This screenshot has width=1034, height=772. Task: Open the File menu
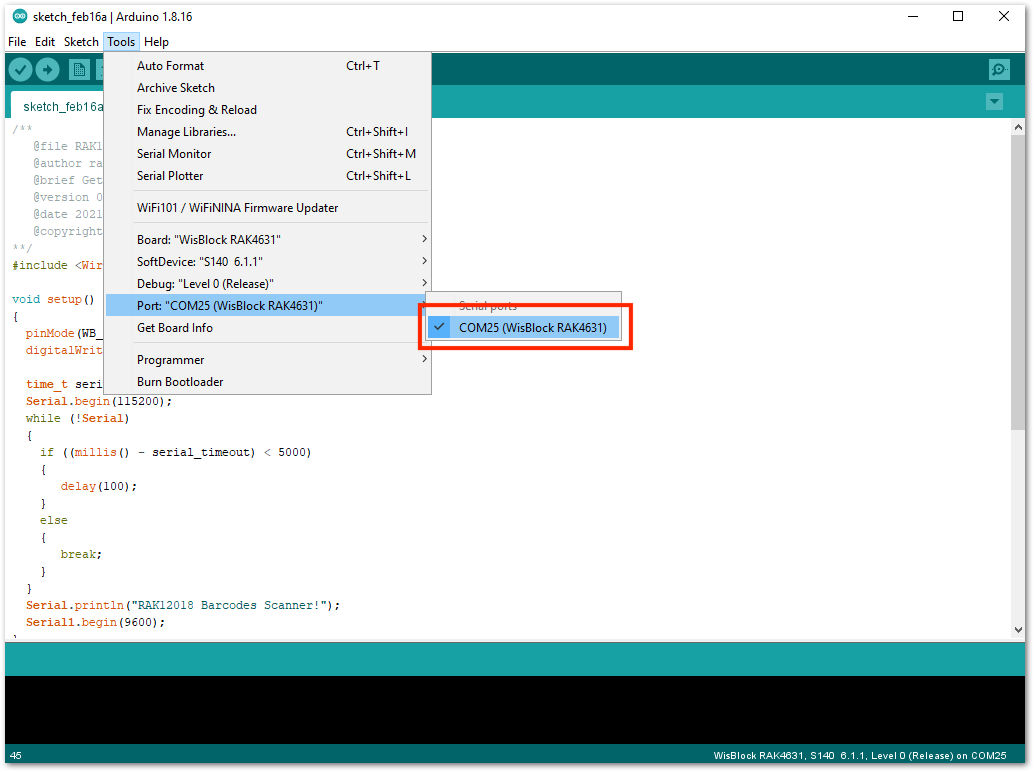point(17,42)
